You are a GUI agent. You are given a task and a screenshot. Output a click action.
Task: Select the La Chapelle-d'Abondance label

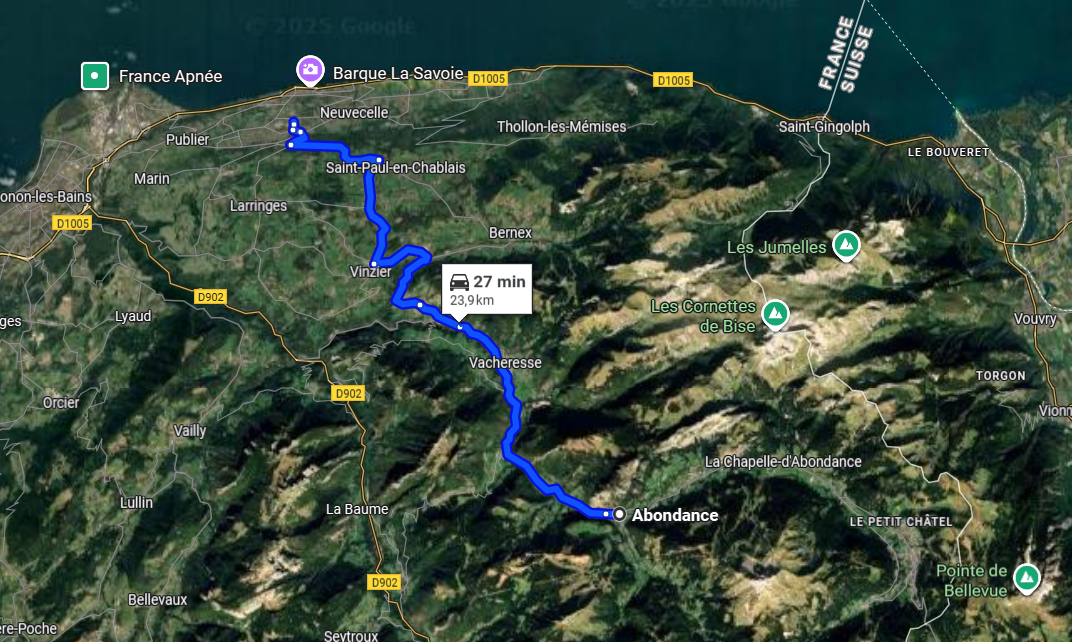pyautogui.click(x=783, y=462)
